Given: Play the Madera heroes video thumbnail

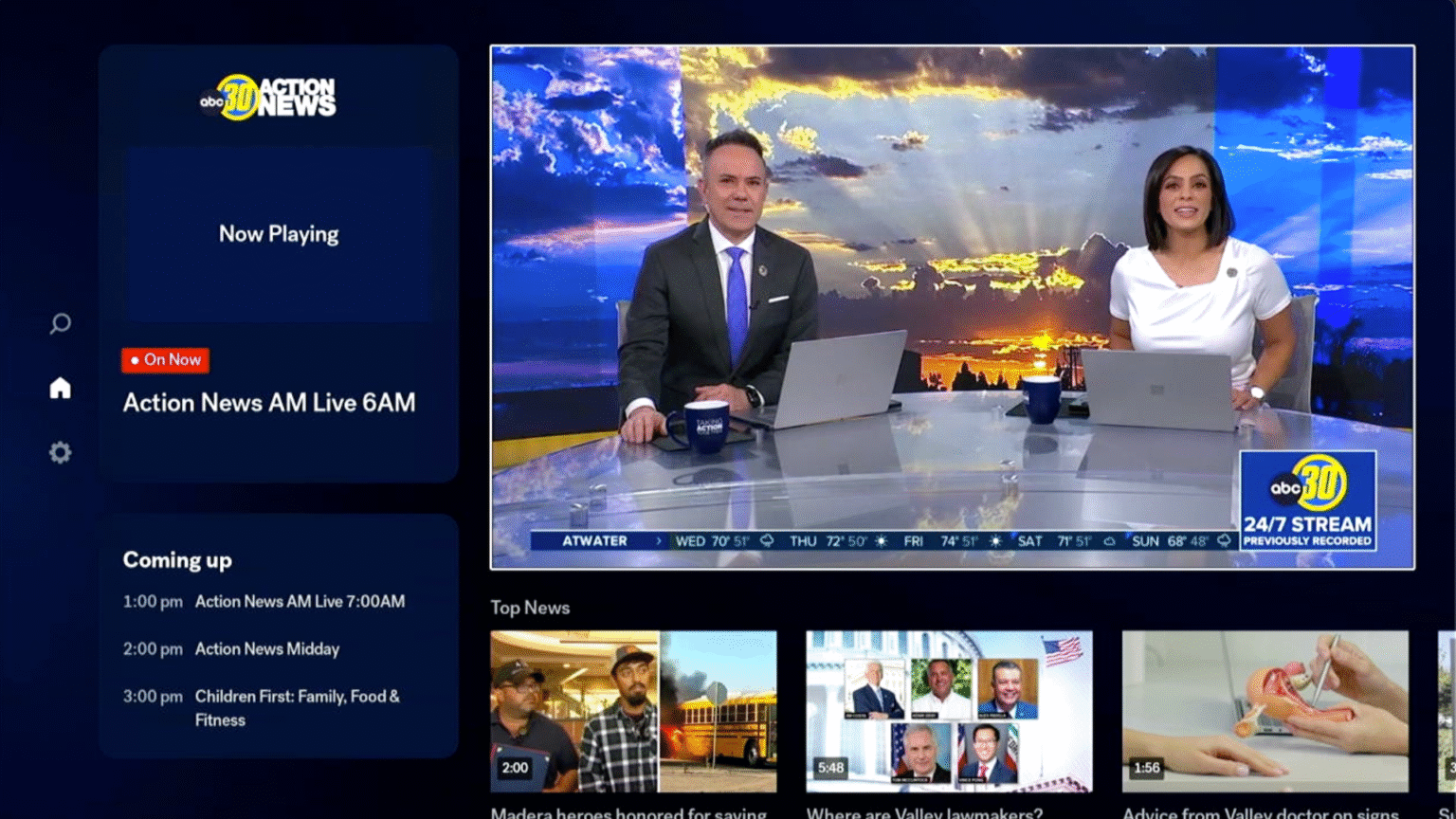Looking at the screenshot, I should tap(635, 712).
